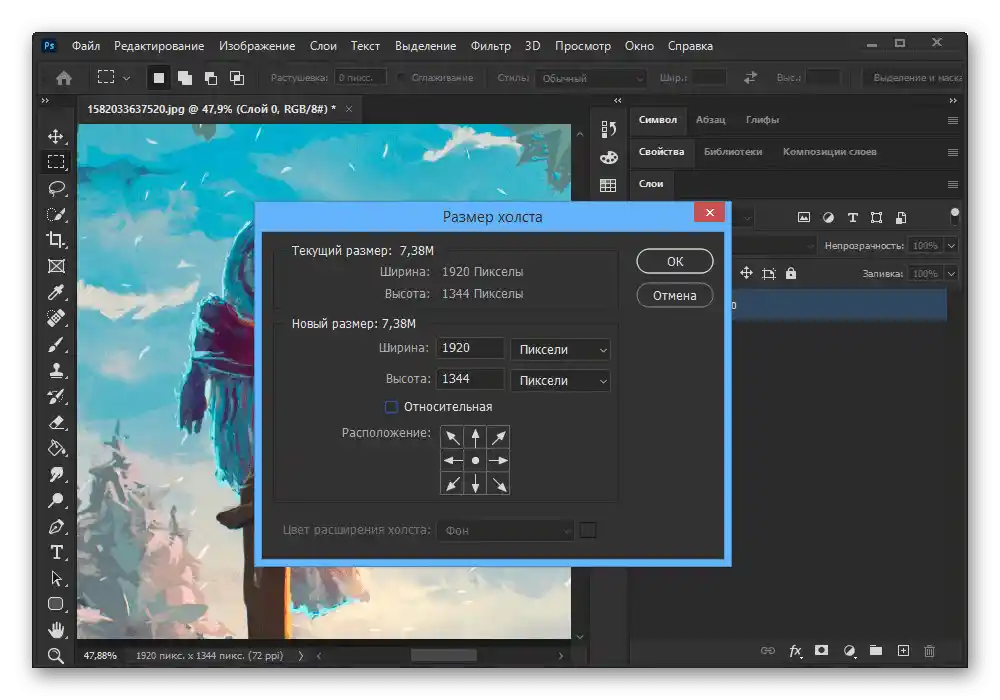Open the Файл menu
Viewport: 1000px width, 700px height.
86,46
